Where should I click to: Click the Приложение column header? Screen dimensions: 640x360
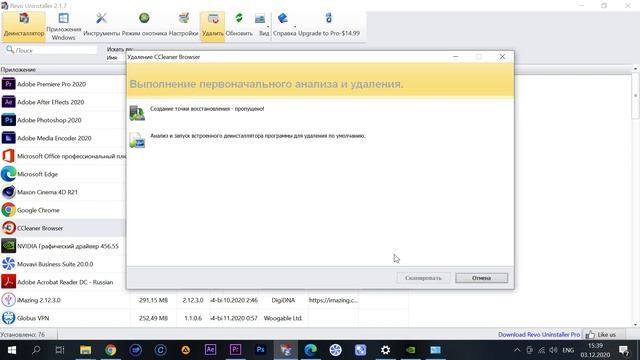tap(63, 70)
